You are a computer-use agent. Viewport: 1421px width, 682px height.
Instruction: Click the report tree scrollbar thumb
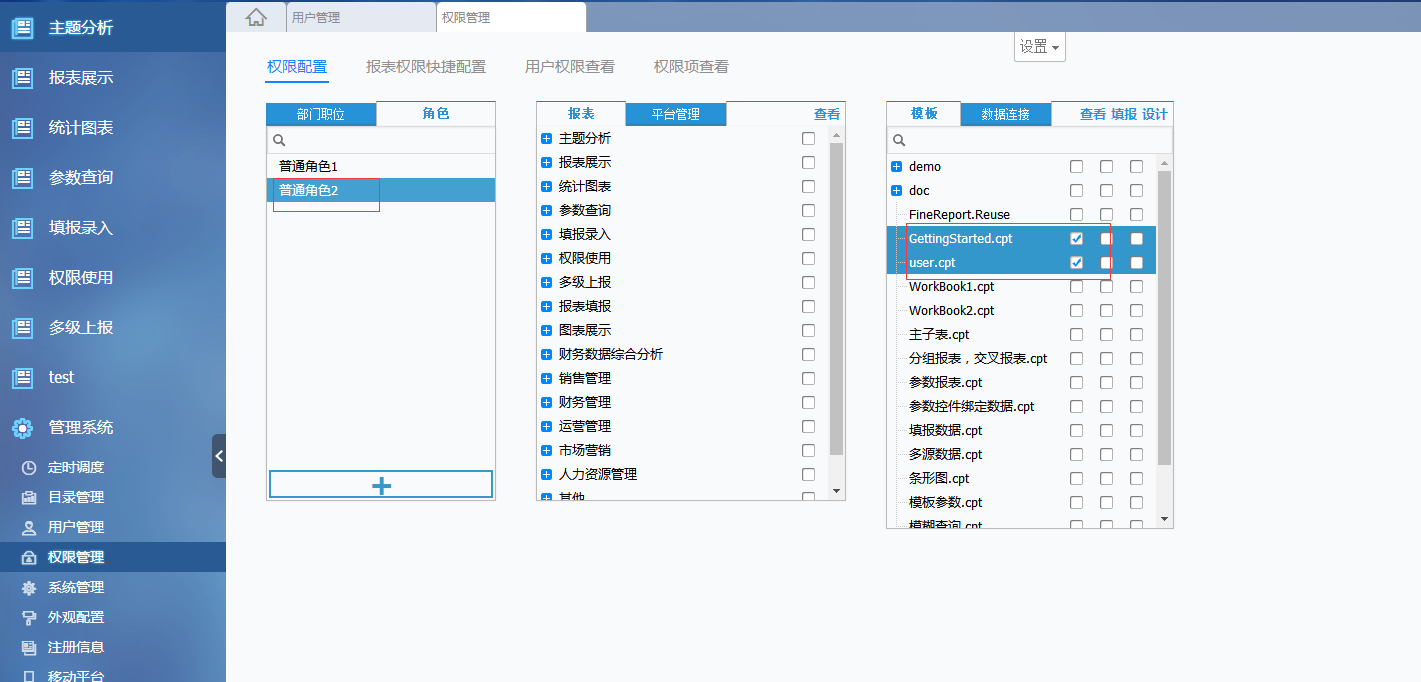click(837, 299)
